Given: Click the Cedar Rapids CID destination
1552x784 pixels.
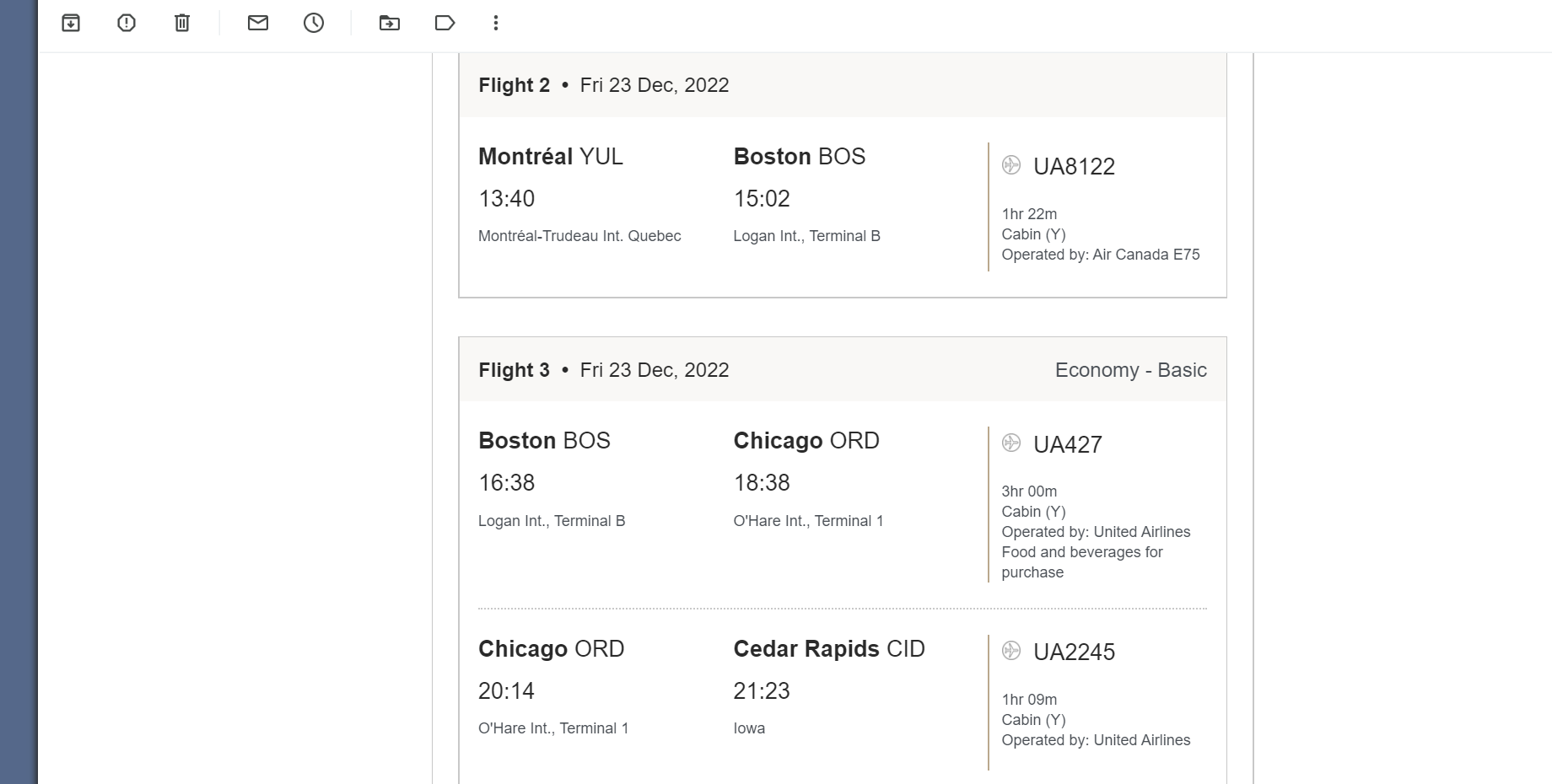Looking at the screenshot, I should [828, 649].
